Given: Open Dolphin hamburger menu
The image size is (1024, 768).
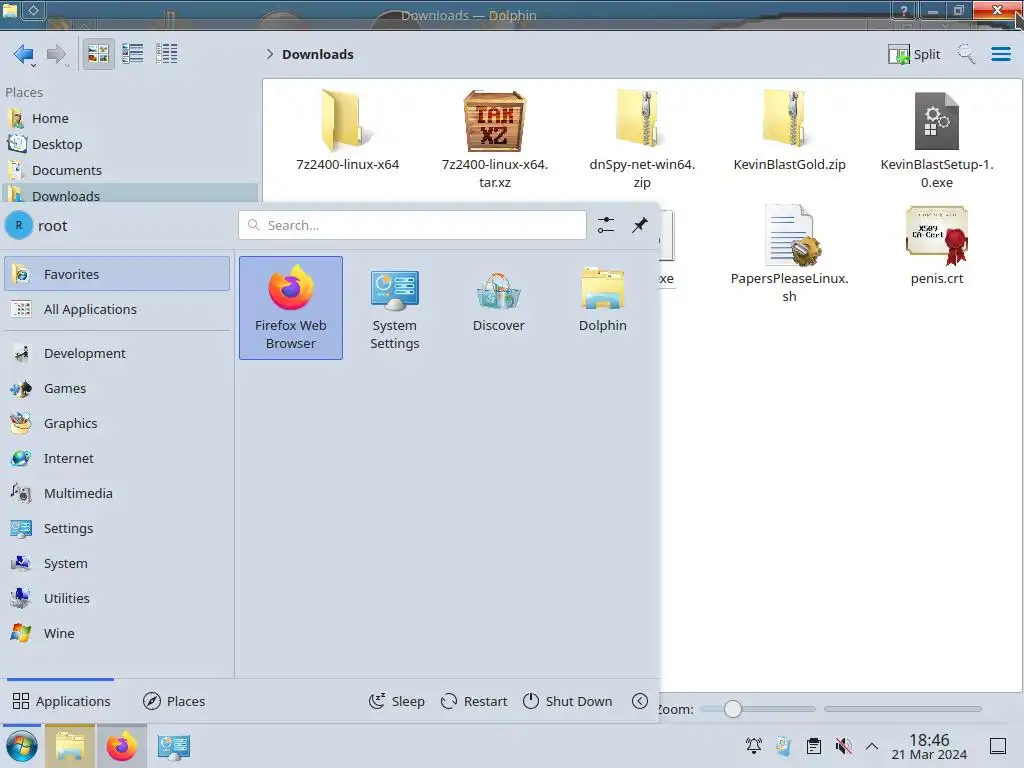Looking at the screenshot, I should click(x=1000, y=54).
